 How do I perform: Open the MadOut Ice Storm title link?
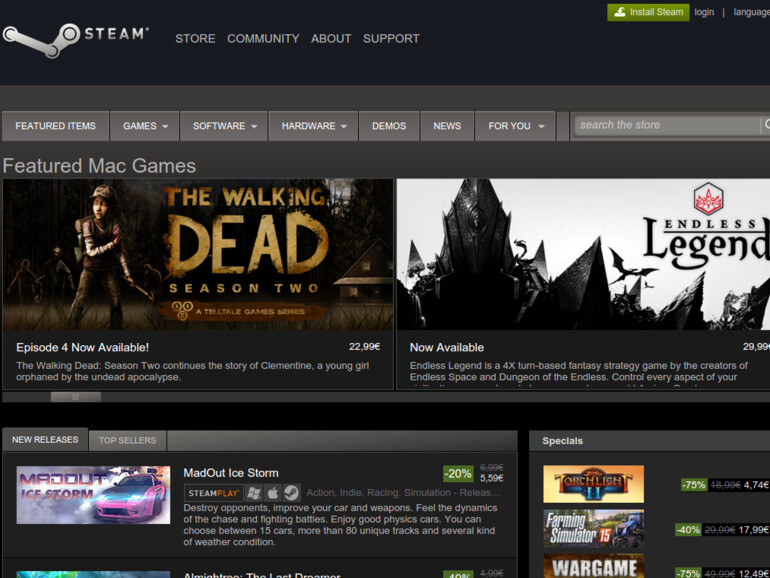[x=231, y=473]
